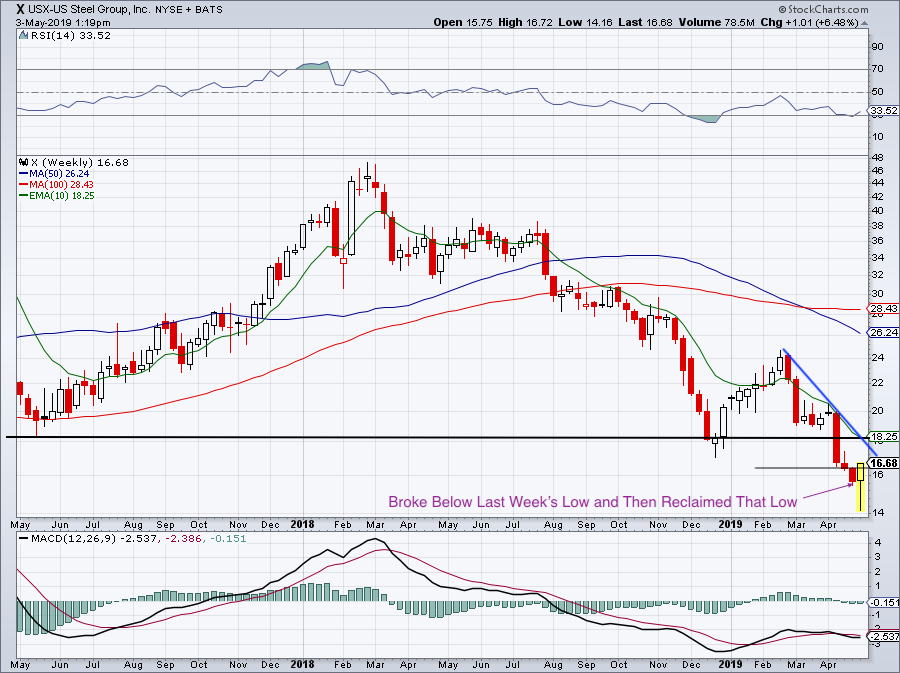Select the USX-US Steel Group, Inc. title
Image resolution: width=900 pixels, height=673 pixels.
pos(89,9)
